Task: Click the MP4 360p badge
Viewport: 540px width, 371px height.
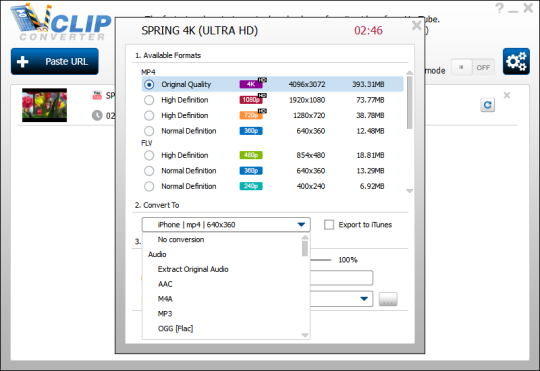Action: (251, 131)
